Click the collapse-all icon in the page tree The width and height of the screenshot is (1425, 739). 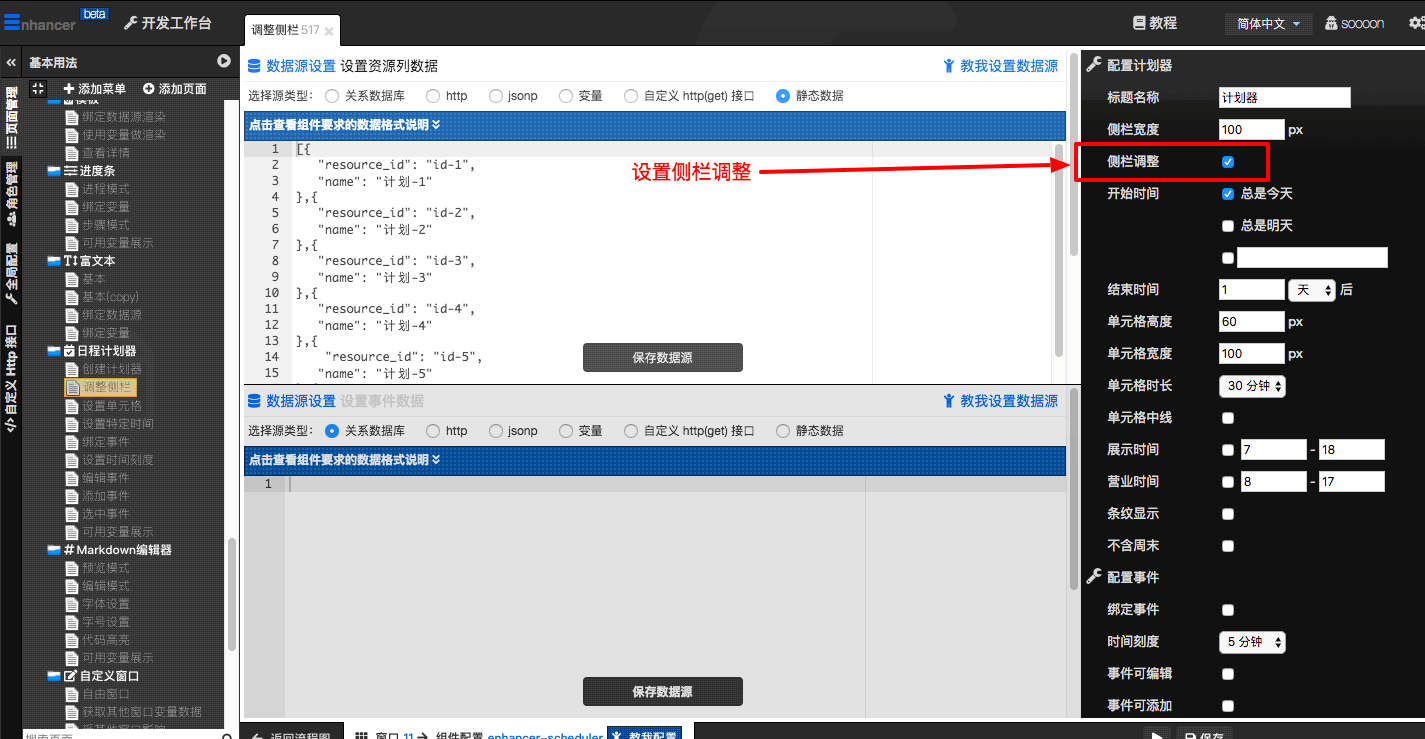coord(38,89)
